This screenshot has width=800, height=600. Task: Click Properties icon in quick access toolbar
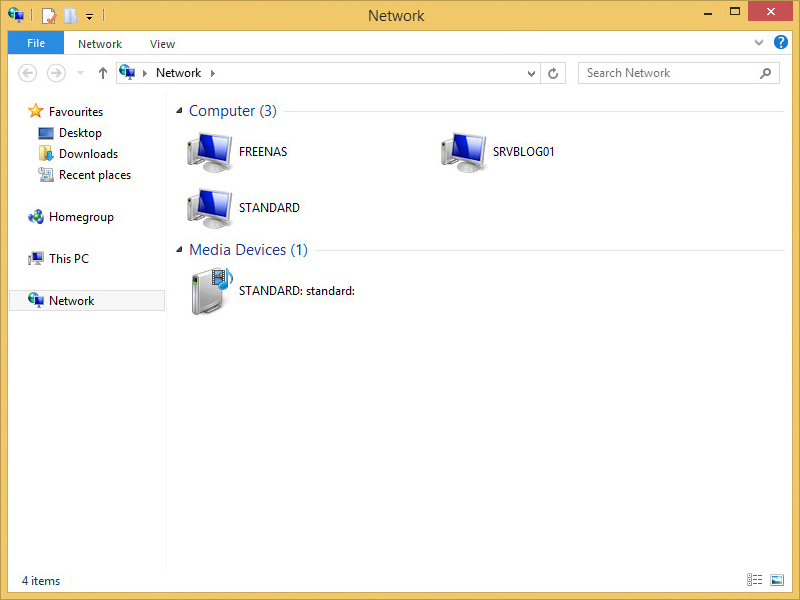point(48,16)
